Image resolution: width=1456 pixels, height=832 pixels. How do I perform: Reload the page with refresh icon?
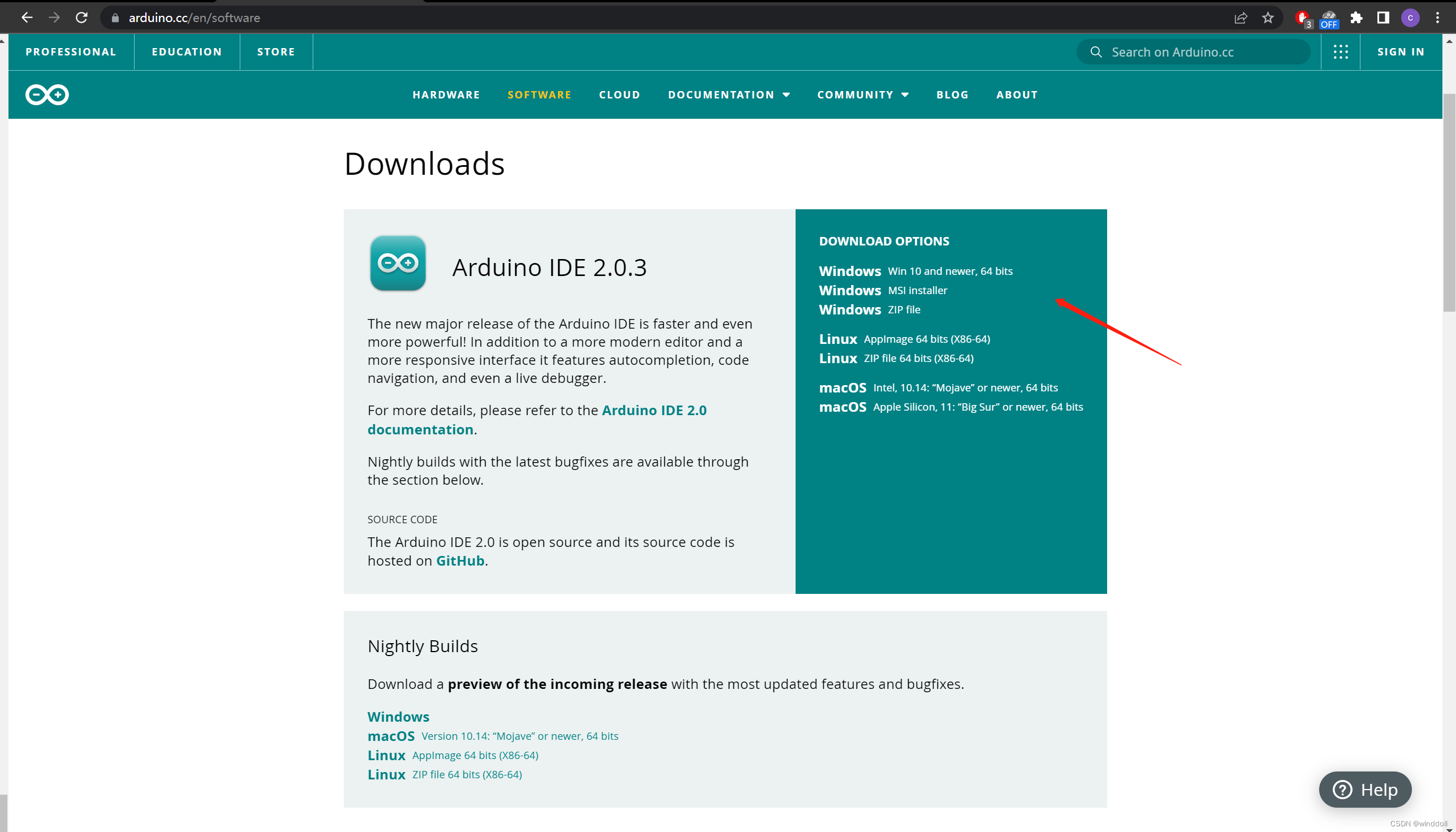[x=81, y=18]
